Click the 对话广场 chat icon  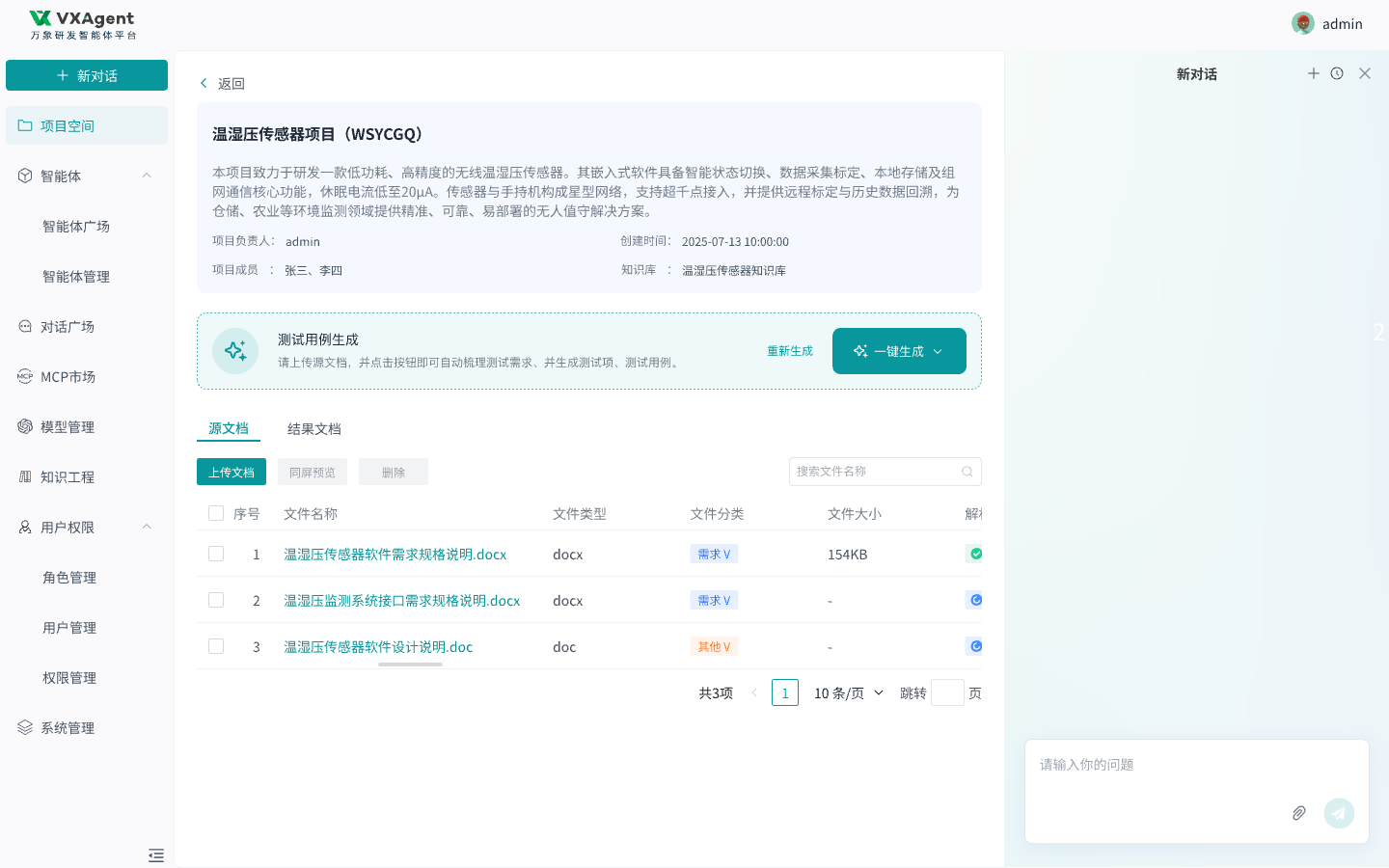(x=25, y=326)
